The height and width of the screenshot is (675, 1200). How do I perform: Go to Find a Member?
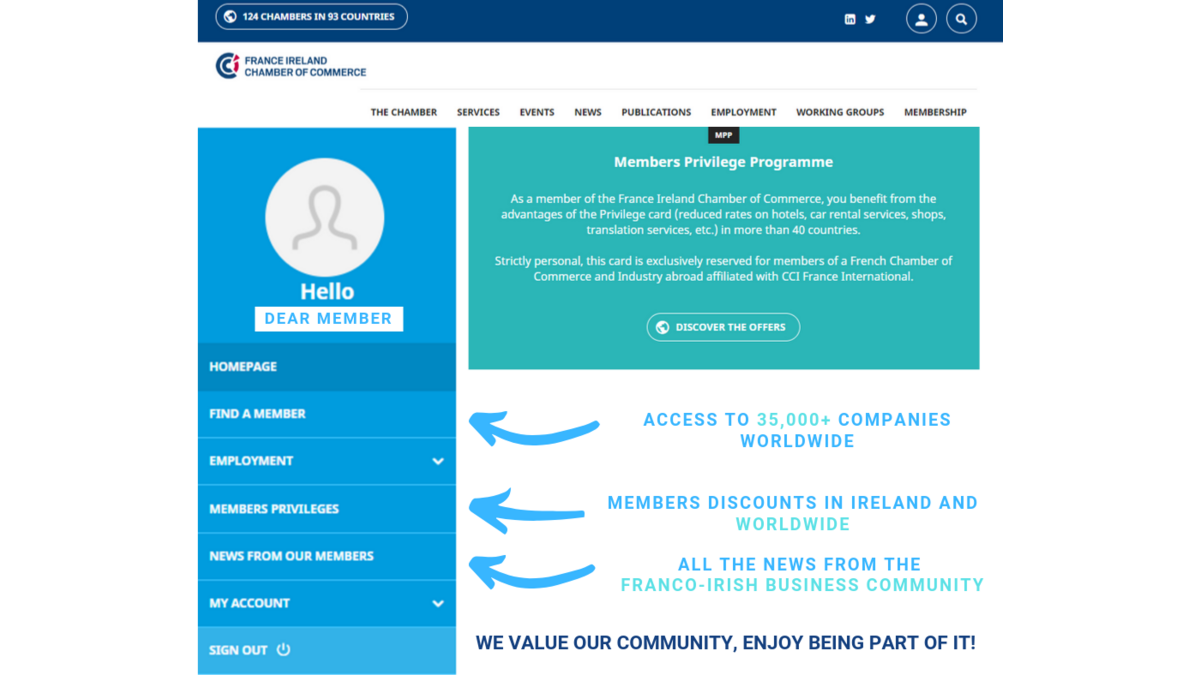tap(257, 414)
